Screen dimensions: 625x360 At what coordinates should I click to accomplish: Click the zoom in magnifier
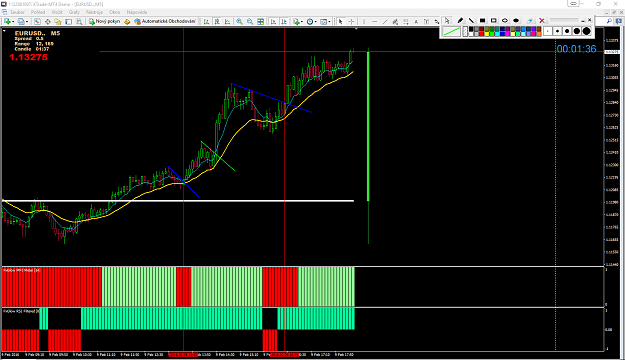point(239,22)
